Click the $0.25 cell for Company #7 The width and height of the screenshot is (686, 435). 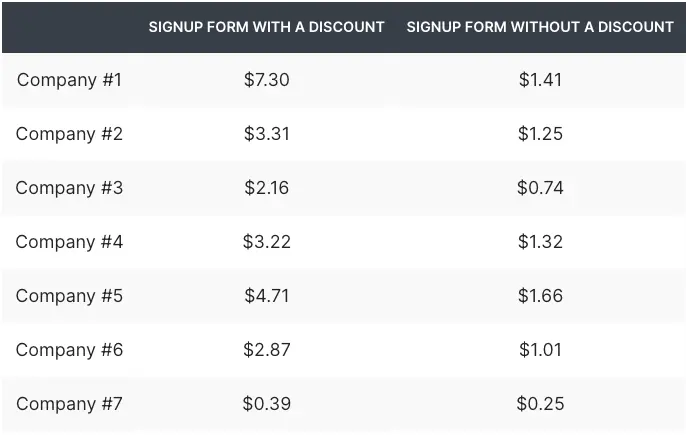540,404
